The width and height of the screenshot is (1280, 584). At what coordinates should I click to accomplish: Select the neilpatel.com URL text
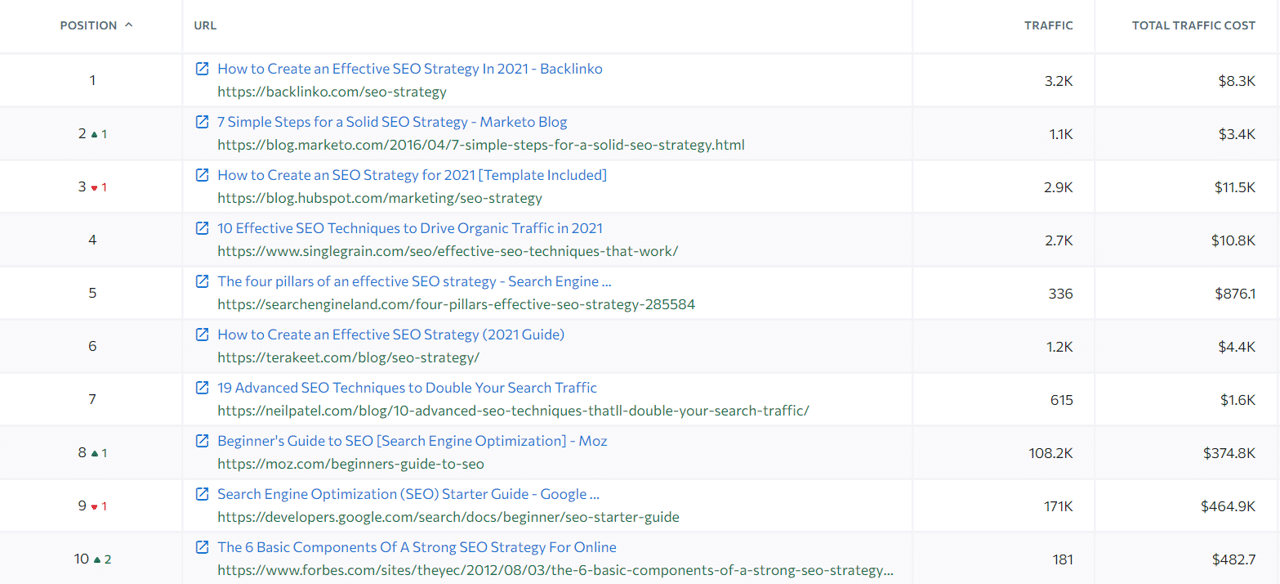pos(513,410)
